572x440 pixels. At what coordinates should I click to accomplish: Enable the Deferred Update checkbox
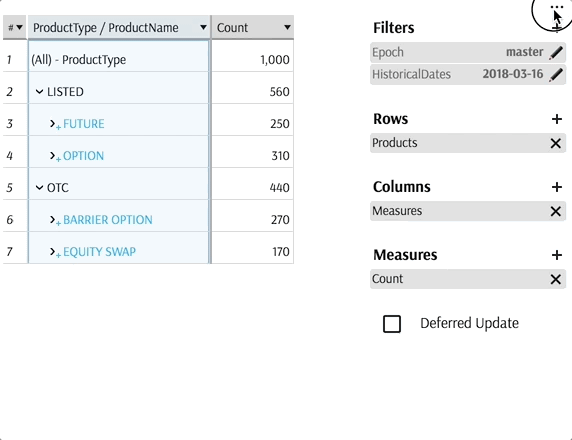(392, 324)
